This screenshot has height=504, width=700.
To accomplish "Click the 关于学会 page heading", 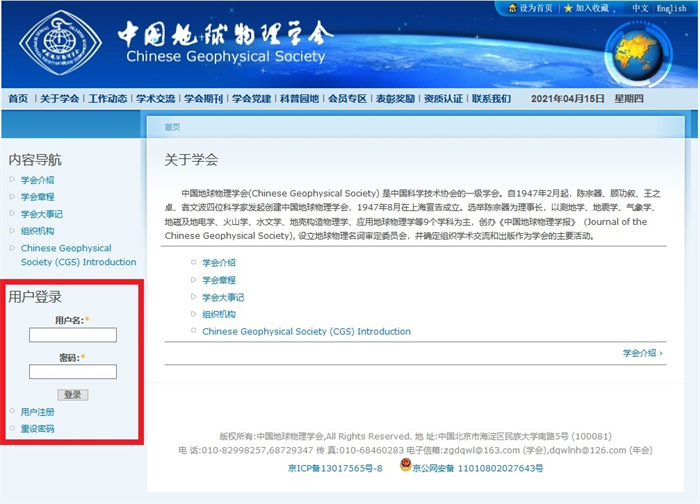I will click(x=191, y=160).
